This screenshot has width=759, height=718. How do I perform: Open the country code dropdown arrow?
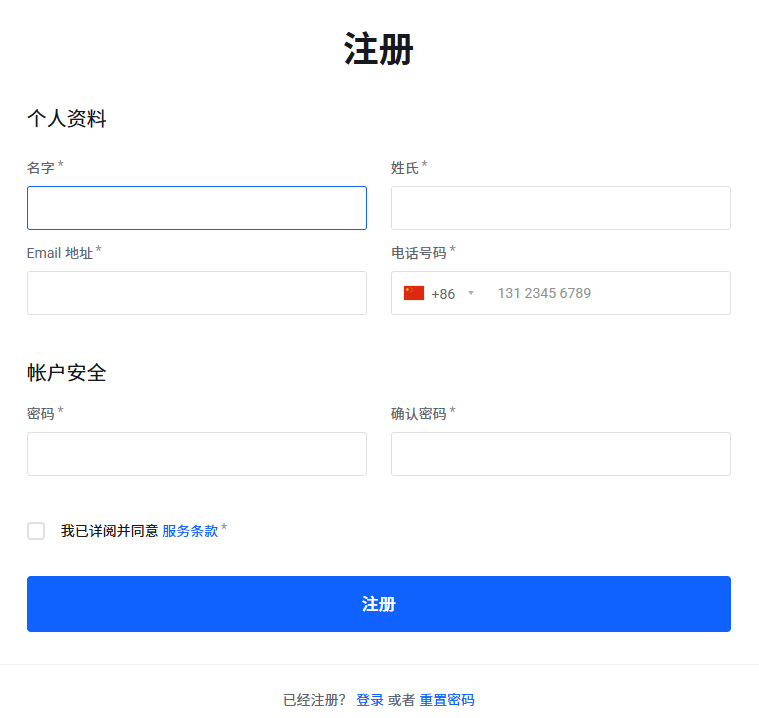pos(471,293)
